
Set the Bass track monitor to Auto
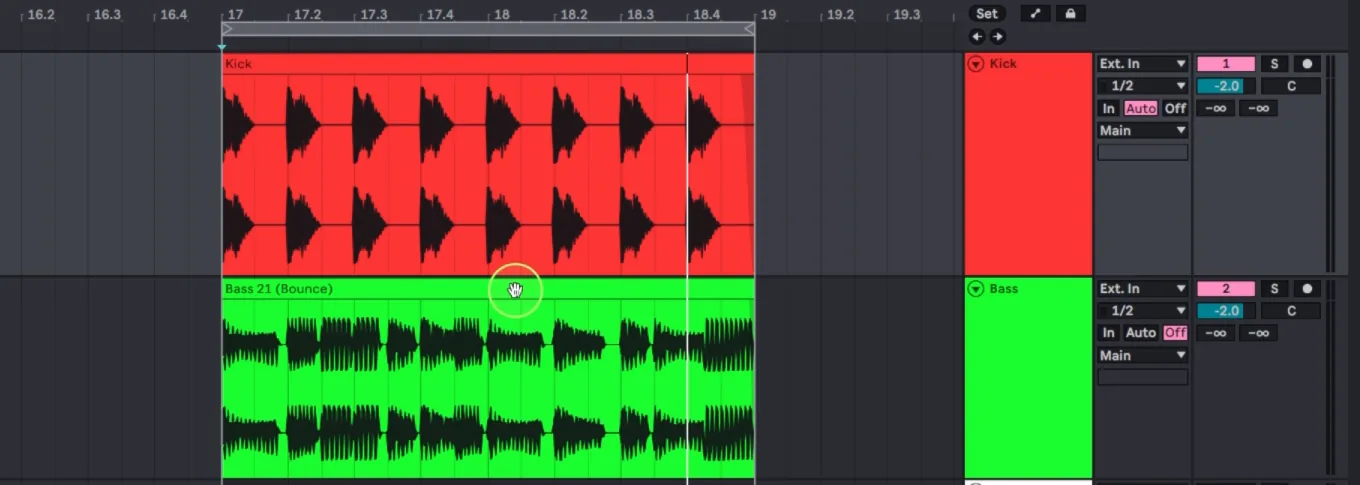1140,333
